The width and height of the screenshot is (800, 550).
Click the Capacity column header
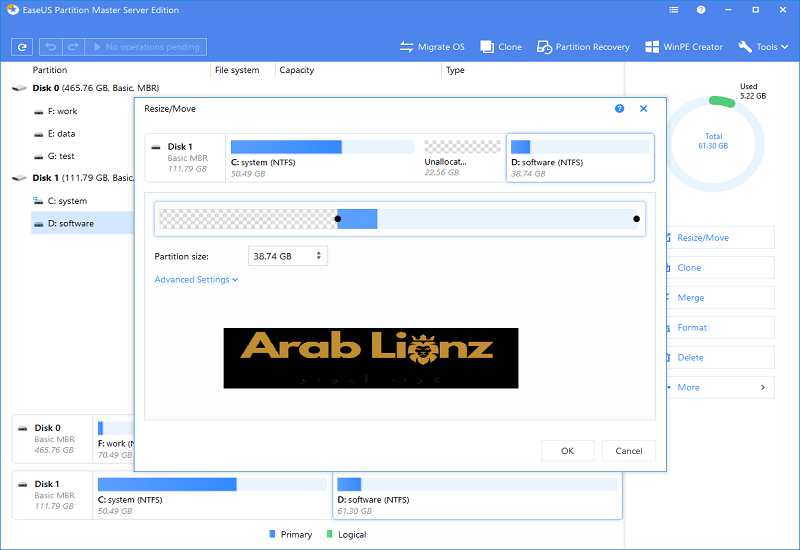click(296, 70)
